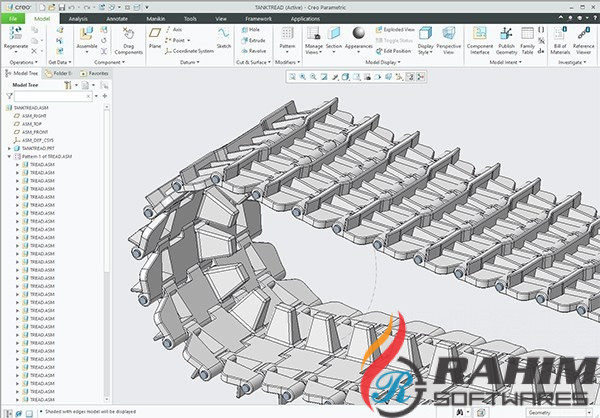
Task: Toggle datum display filters icon
Action: (x=399, y=77)
